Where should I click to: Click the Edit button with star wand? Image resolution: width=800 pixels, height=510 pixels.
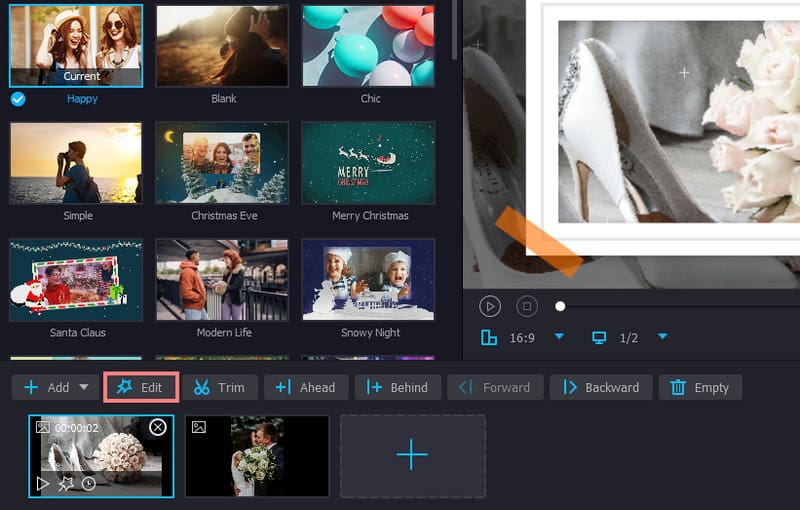point(140,387)
